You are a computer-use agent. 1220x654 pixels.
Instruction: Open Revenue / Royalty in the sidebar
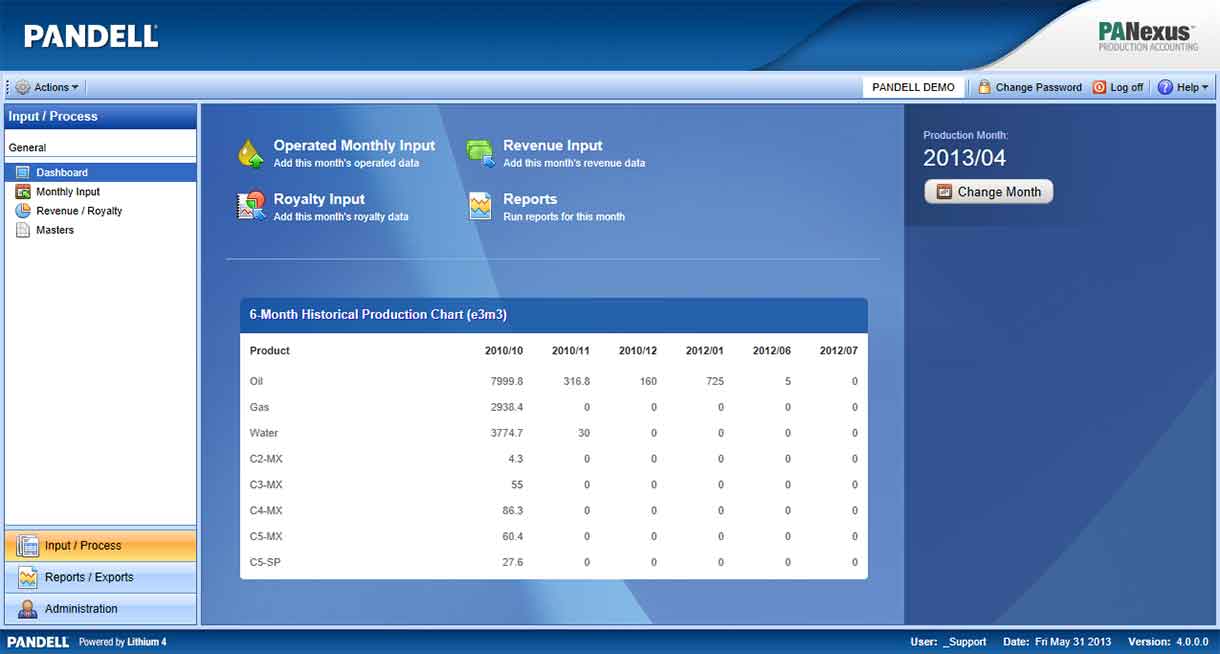79,211
